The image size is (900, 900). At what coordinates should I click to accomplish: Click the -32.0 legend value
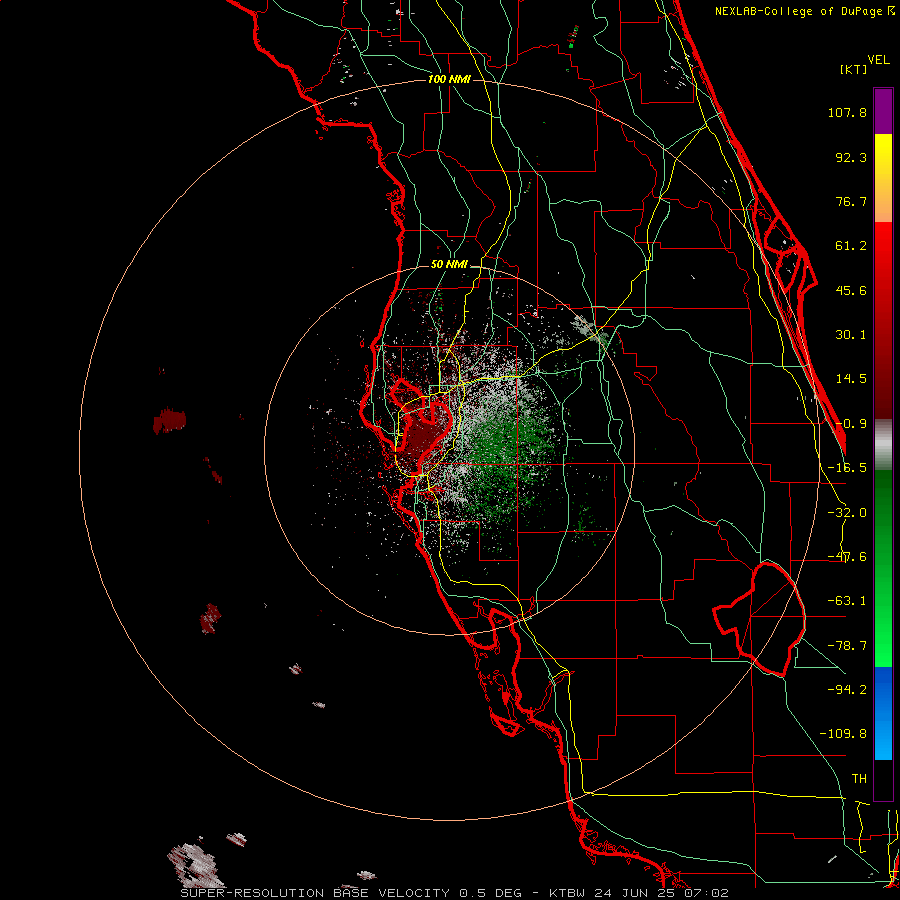point(847,513)
